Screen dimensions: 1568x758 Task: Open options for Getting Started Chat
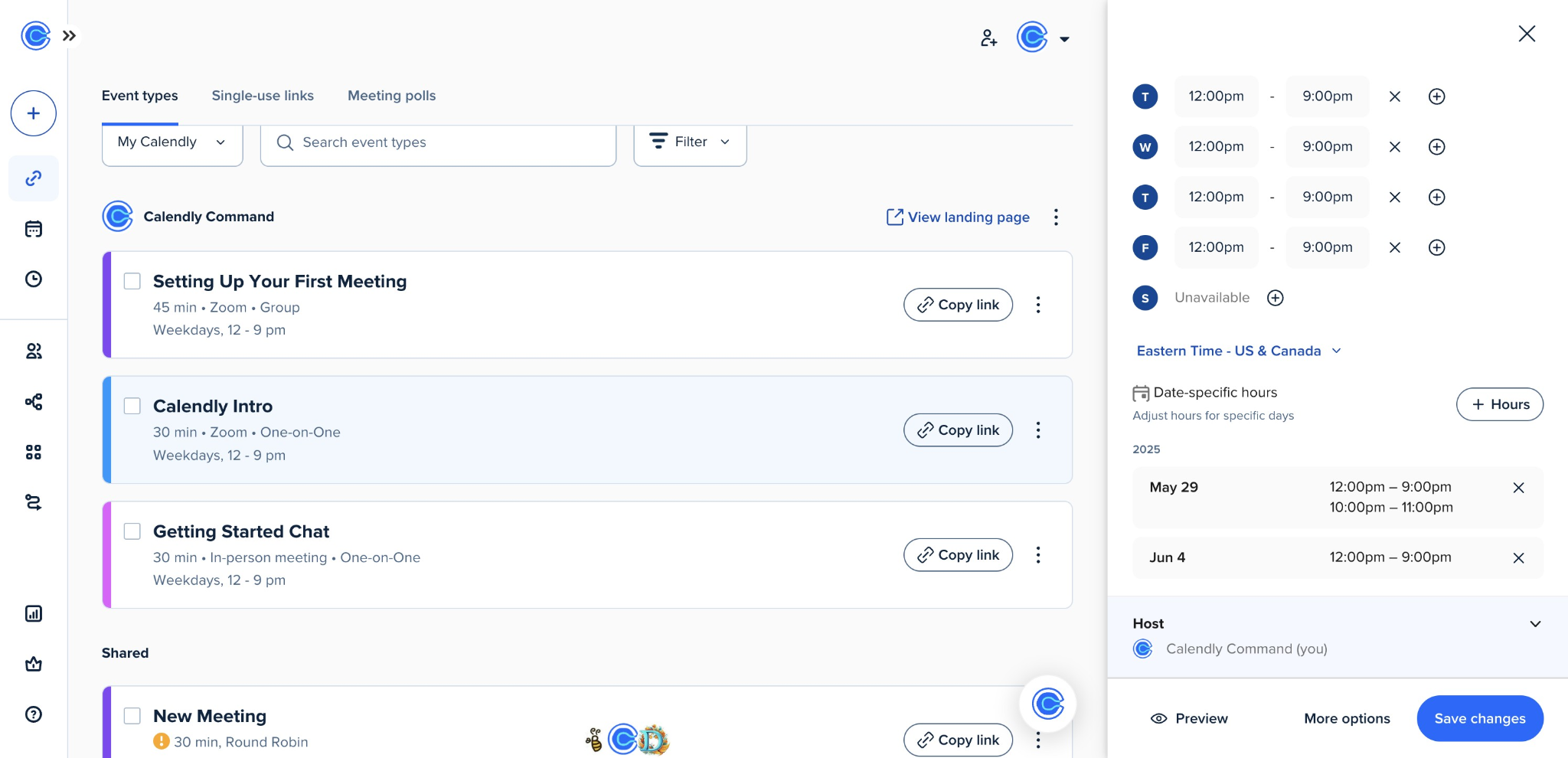click(1038, 555)
